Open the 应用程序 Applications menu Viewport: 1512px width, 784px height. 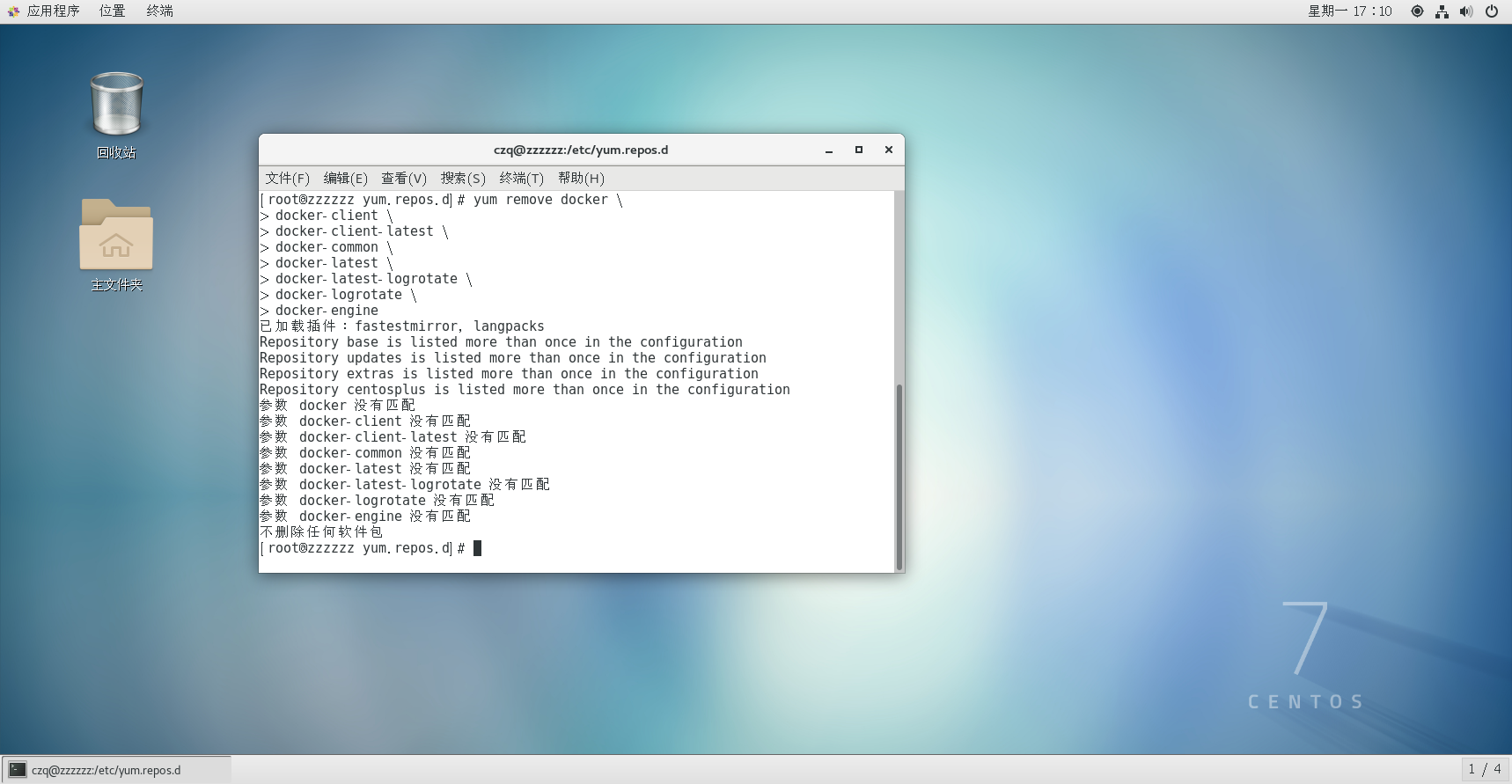point(53,11)
